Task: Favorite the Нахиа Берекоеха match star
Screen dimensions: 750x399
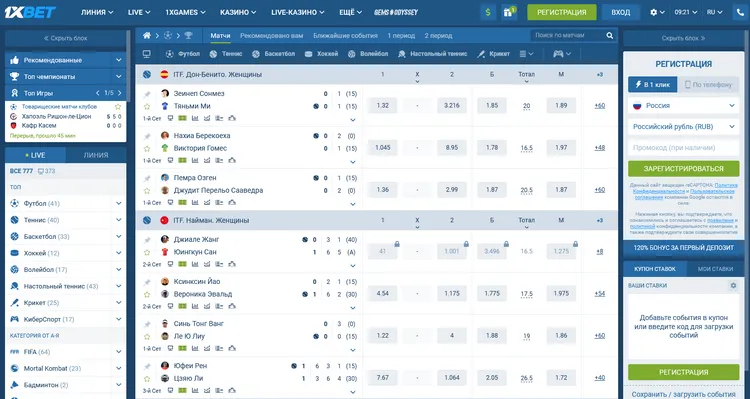Action: (x=147, y=149)
